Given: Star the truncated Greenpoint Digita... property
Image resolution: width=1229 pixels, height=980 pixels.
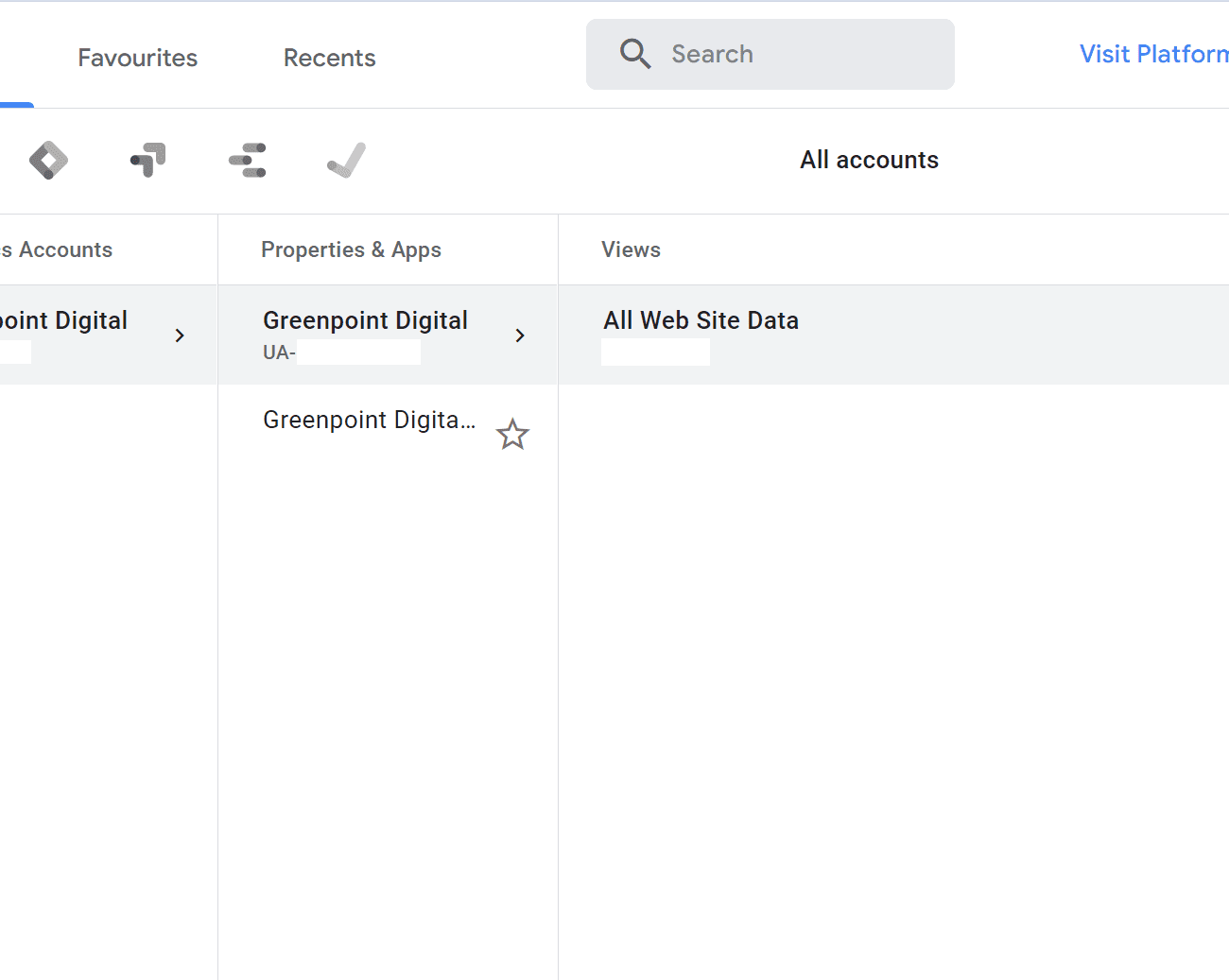Looking at the screenshot, I should (512, 434).
